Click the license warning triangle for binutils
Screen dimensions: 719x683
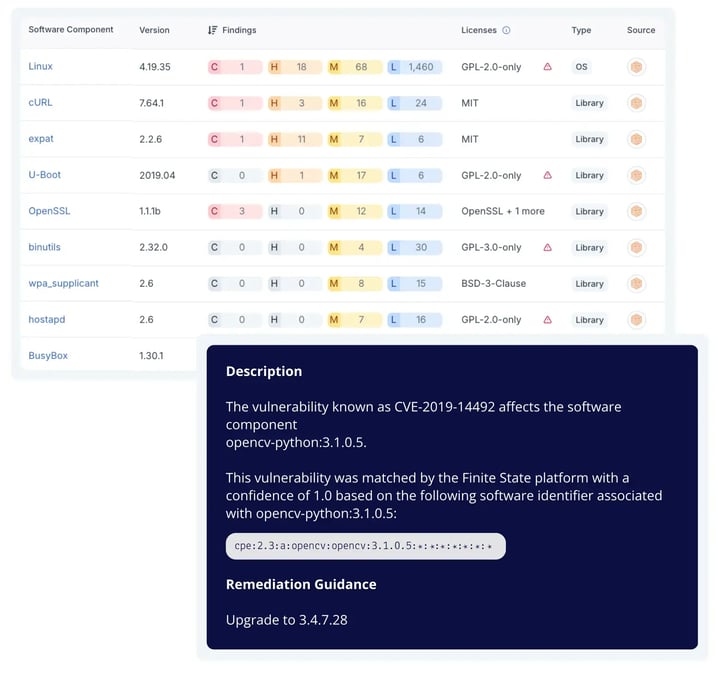tap(547, 247)
